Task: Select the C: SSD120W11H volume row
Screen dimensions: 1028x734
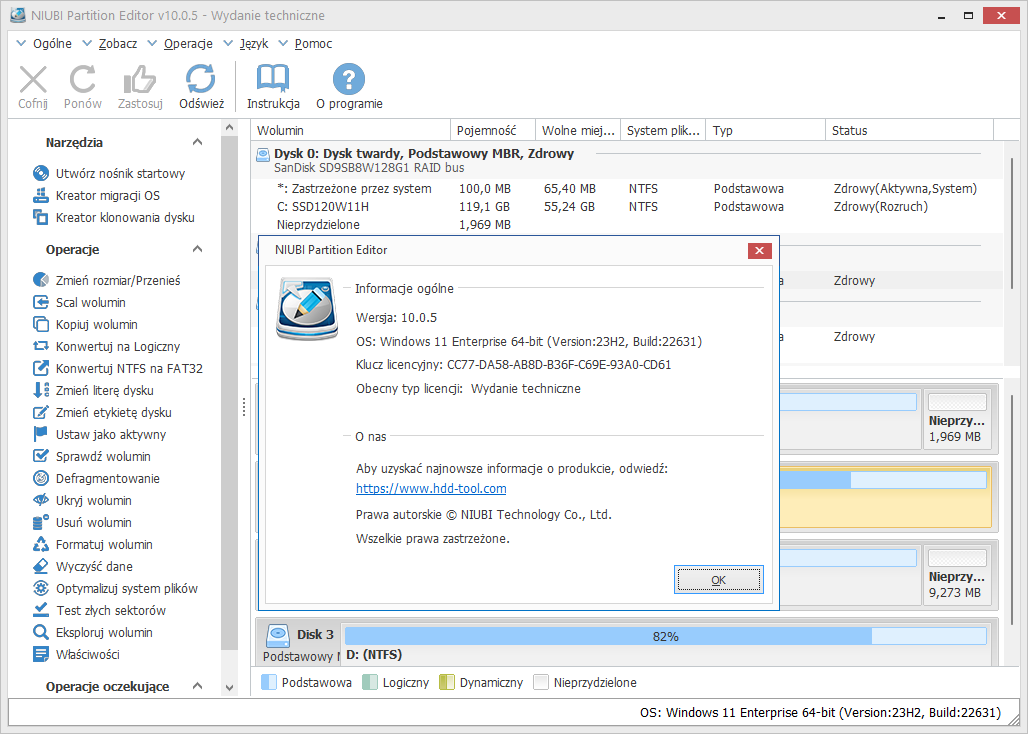Action: 627,206
